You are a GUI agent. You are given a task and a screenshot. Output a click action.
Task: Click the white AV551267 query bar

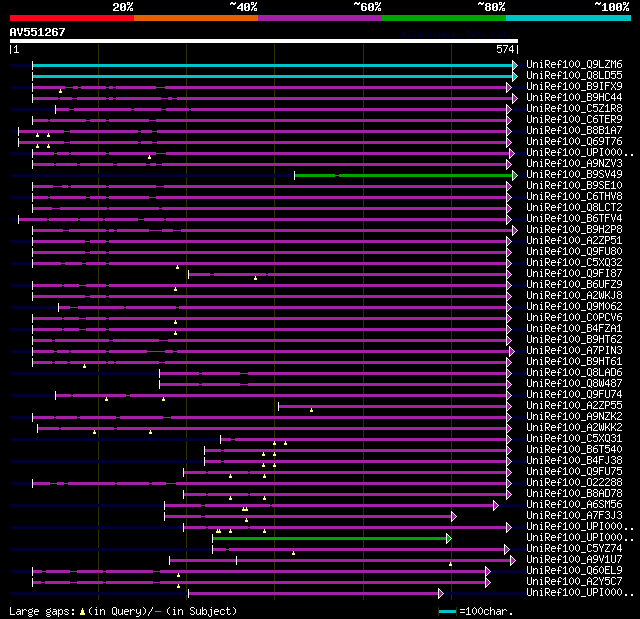[x=264, y=41]
